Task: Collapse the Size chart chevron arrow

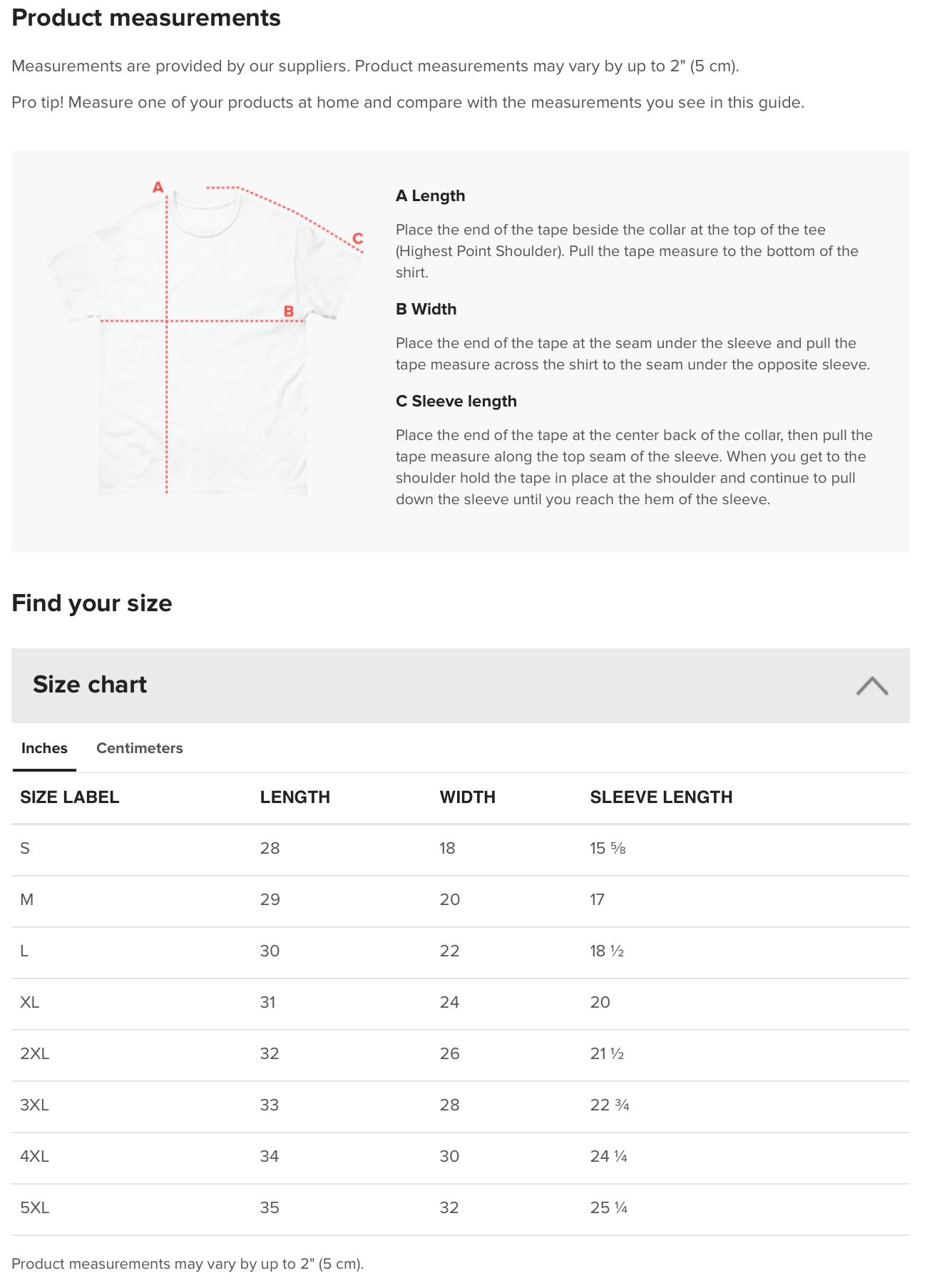Action: (871, 685)
